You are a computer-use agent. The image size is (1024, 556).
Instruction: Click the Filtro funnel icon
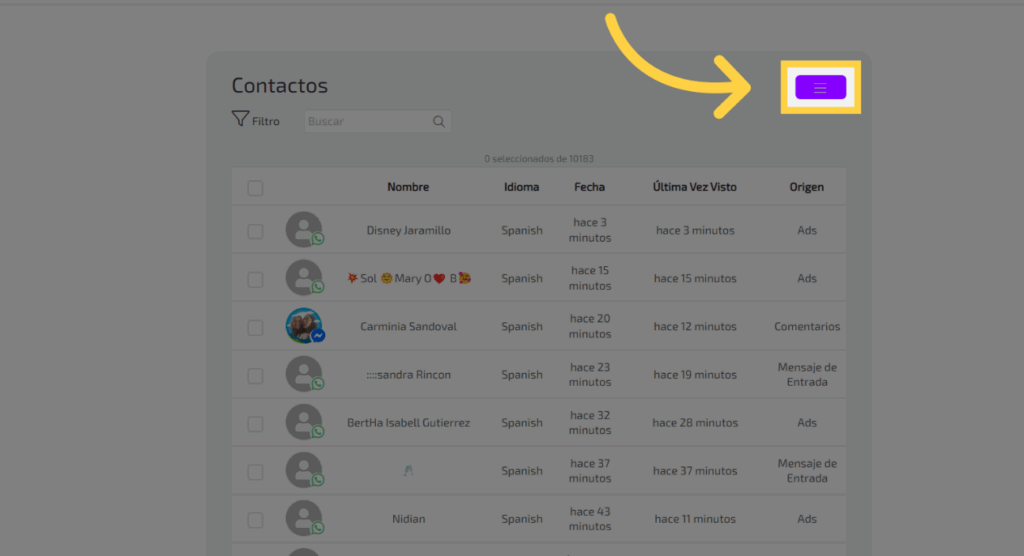(x=240, y=120)
